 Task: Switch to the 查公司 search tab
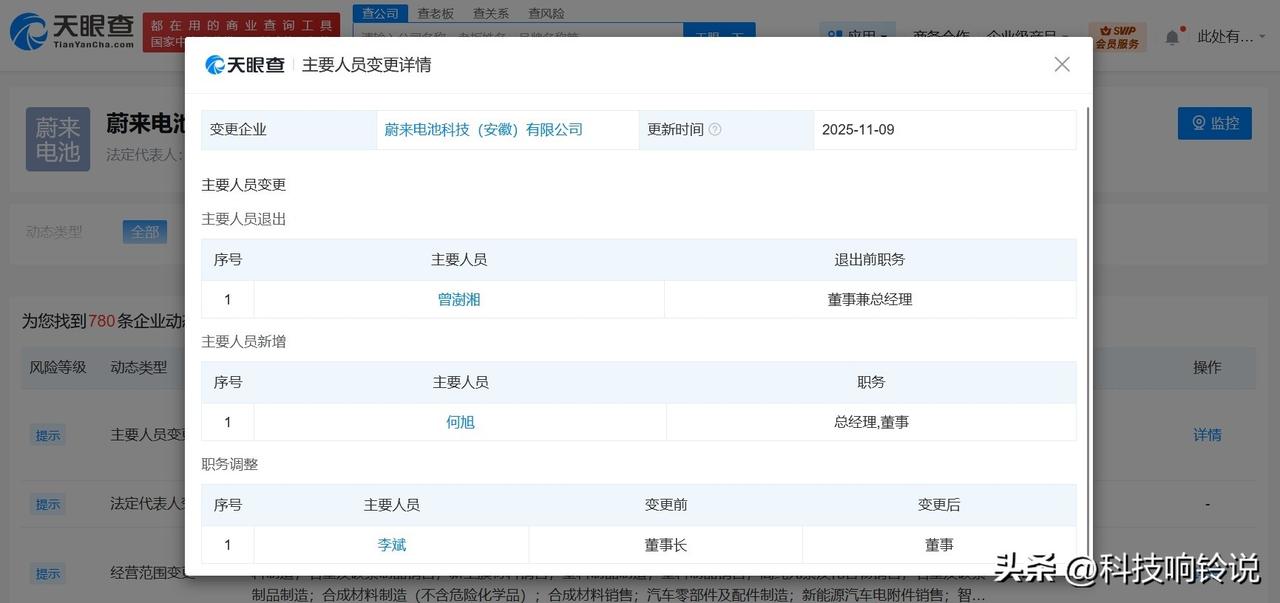(x=380, y=13)
